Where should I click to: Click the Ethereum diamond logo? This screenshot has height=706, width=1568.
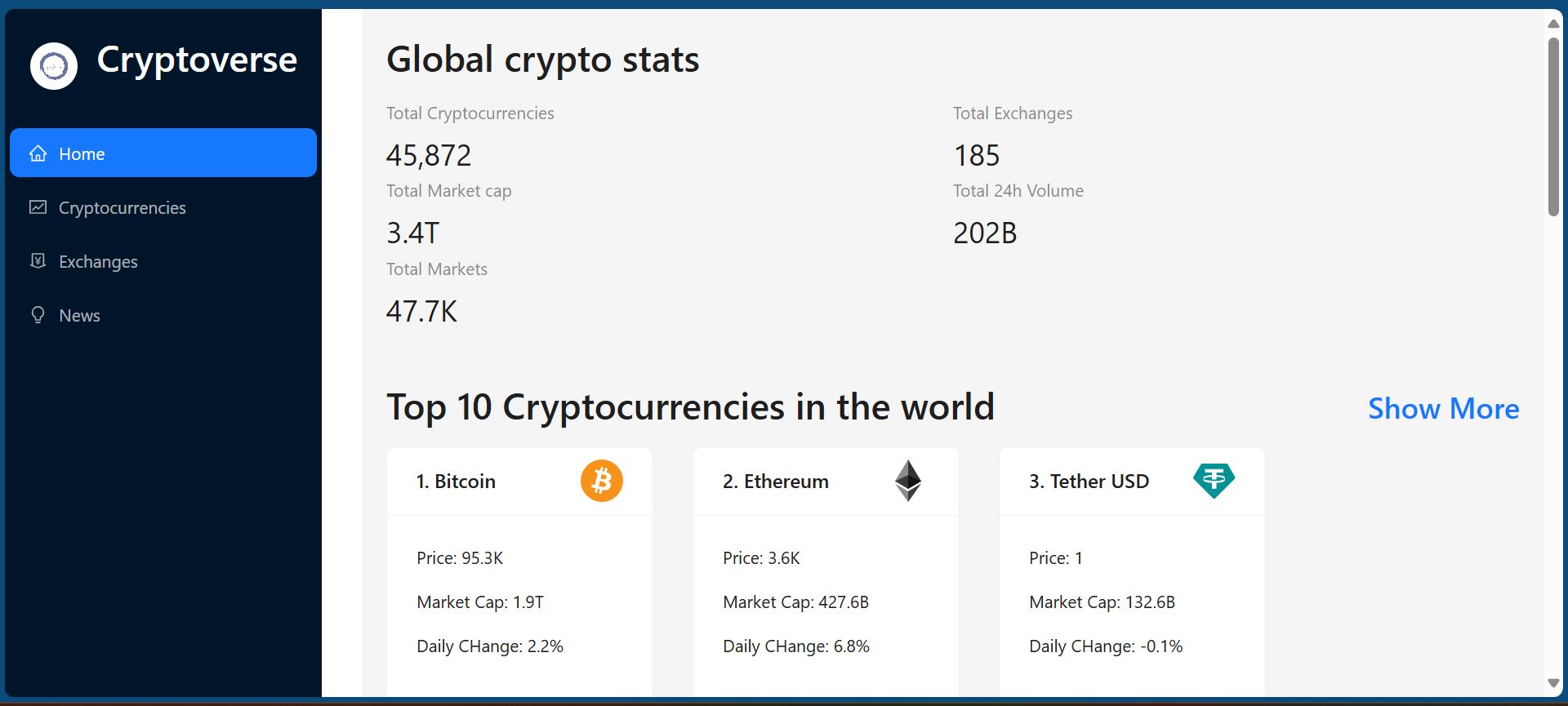(907, 481)
